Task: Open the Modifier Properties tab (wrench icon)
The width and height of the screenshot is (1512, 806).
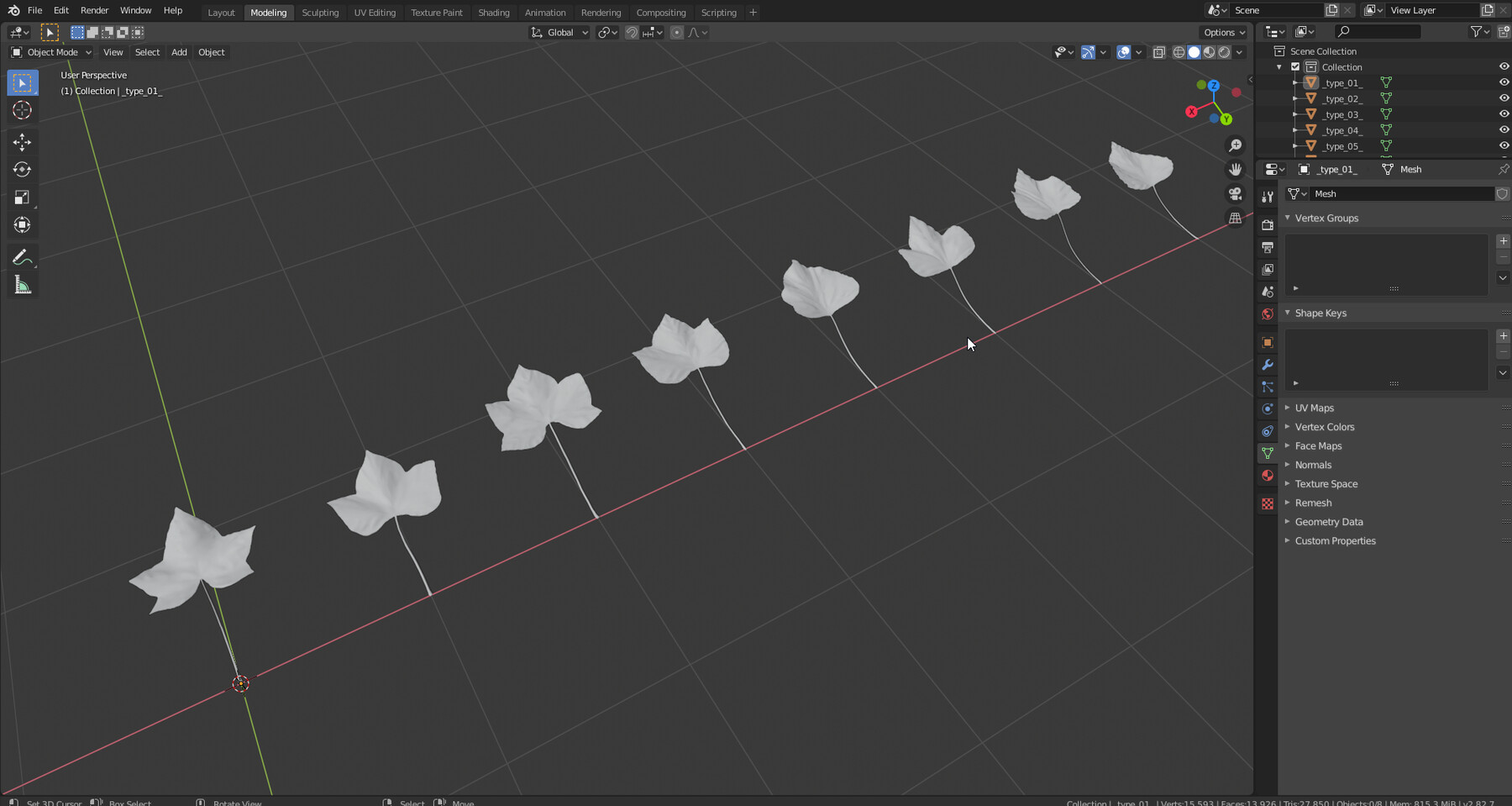Action: click(x=1268, y=364)
